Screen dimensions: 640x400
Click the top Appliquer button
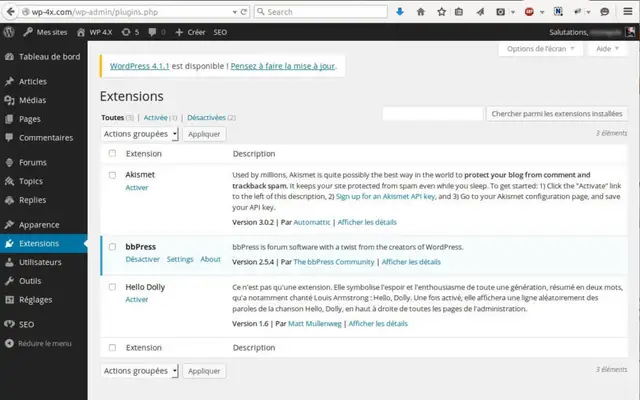tap(204, 134)
